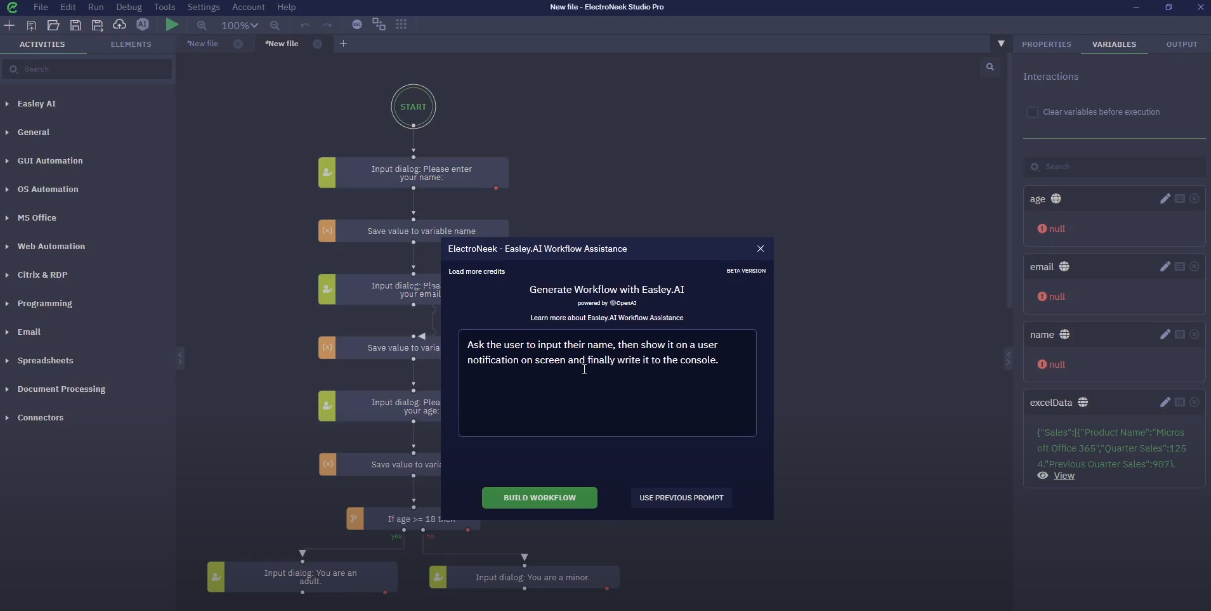The height and width of the screenshot is (611, 1211).
Task: Click the canvas search magnifier icon
Action: click(990, 67)
